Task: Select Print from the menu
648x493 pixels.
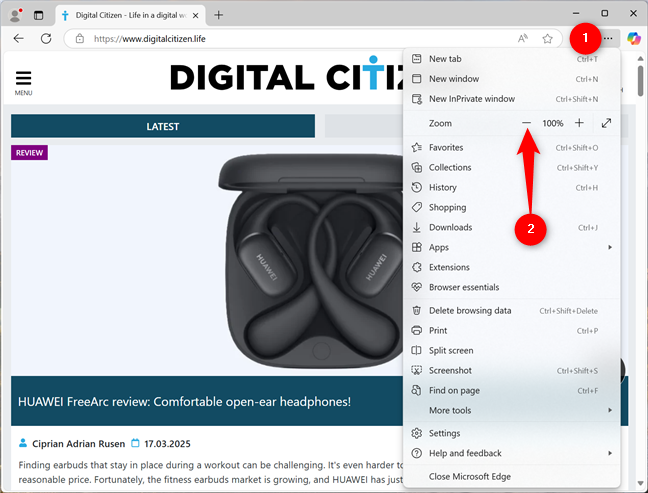Action: point(512,331)
